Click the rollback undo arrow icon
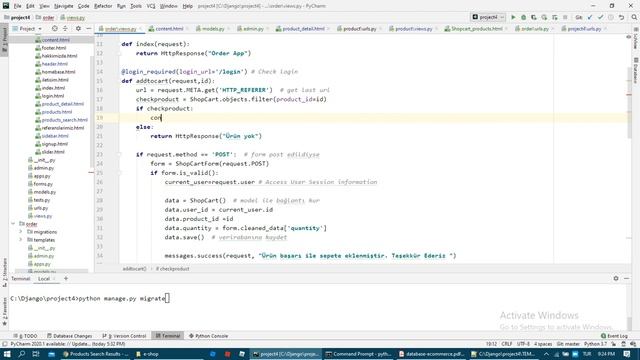Screen dimensions: 640x360 click(621, 18)
